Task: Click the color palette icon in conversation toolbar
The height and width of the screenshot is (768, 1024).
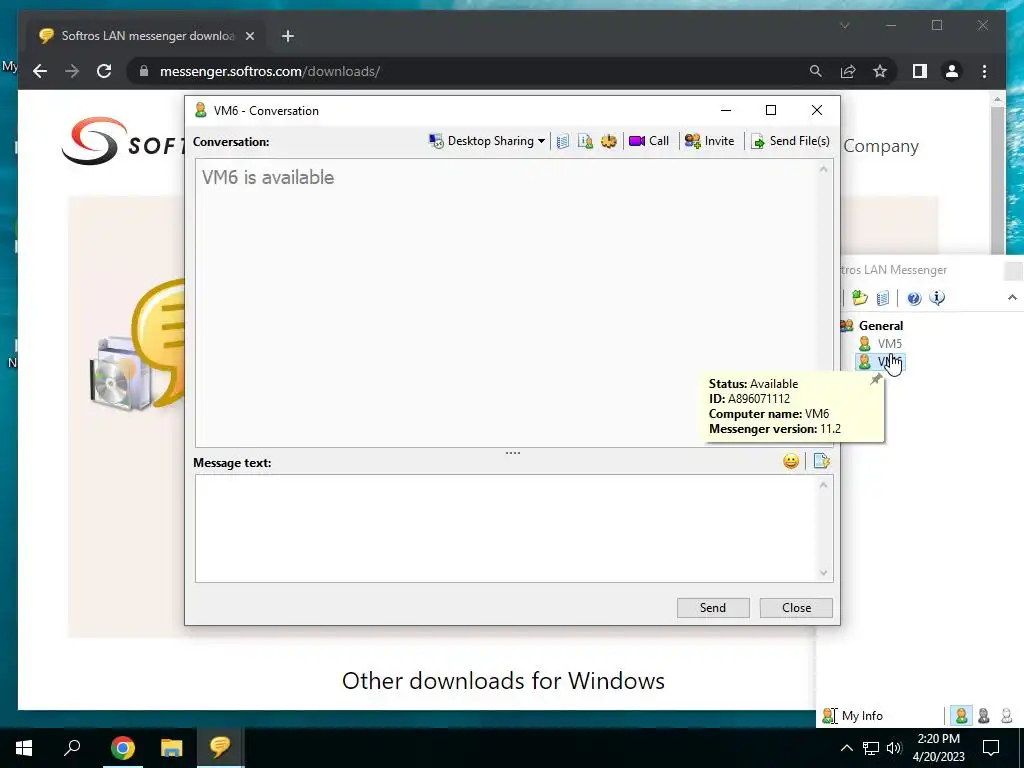Action: [609, 141]
